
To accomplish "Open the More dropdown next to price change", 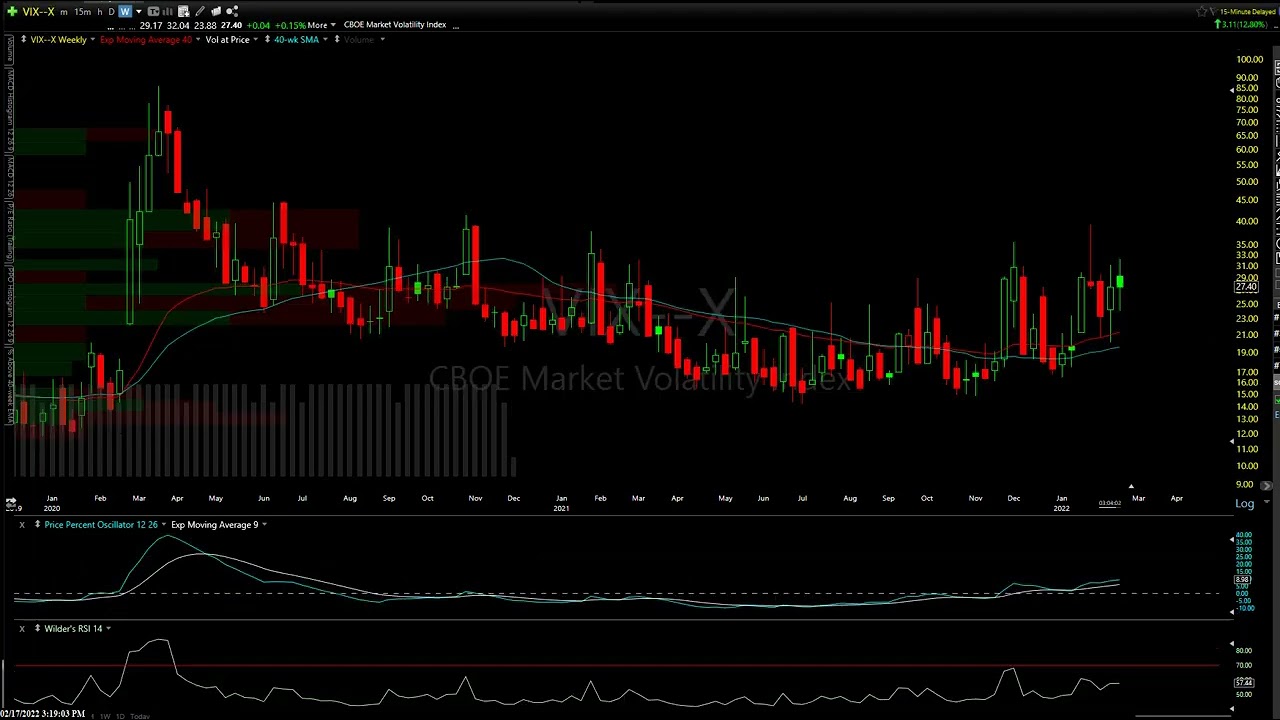I will [320, 24].
